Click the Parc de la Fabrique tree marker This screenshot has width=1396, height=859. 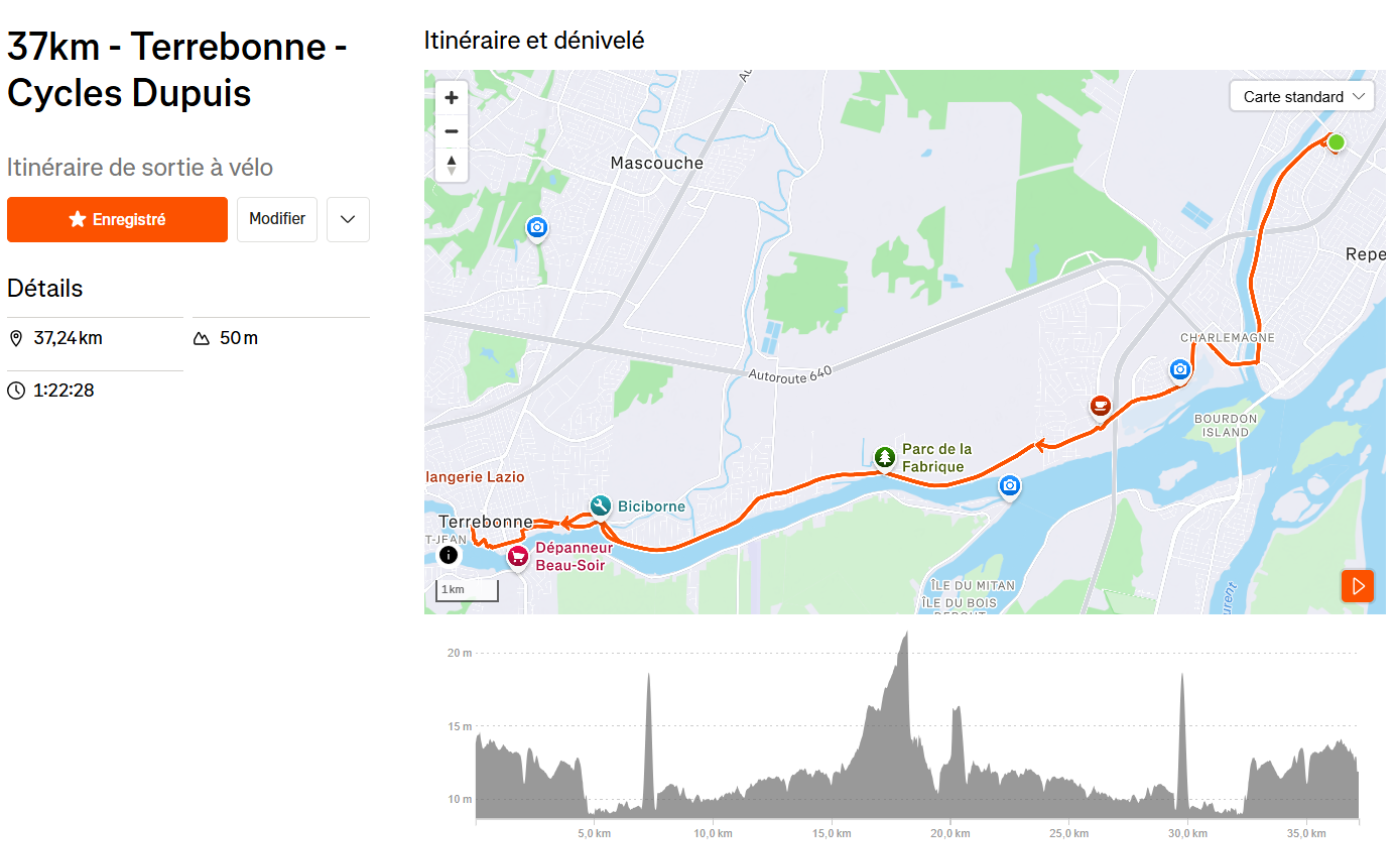pyautogui.click(x=885, y=457)
